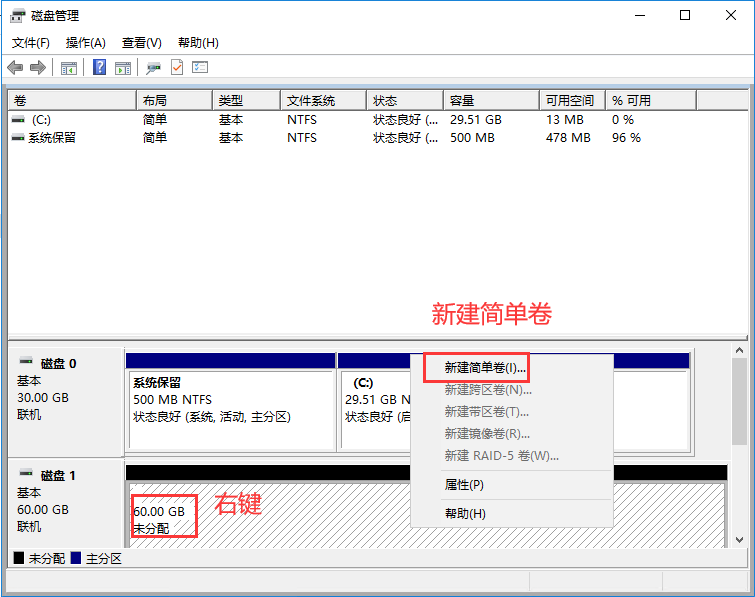This screenshot has height=597, width=755.
Task: Click the Forward arrow toolbar icon
Action: [38, 67]
